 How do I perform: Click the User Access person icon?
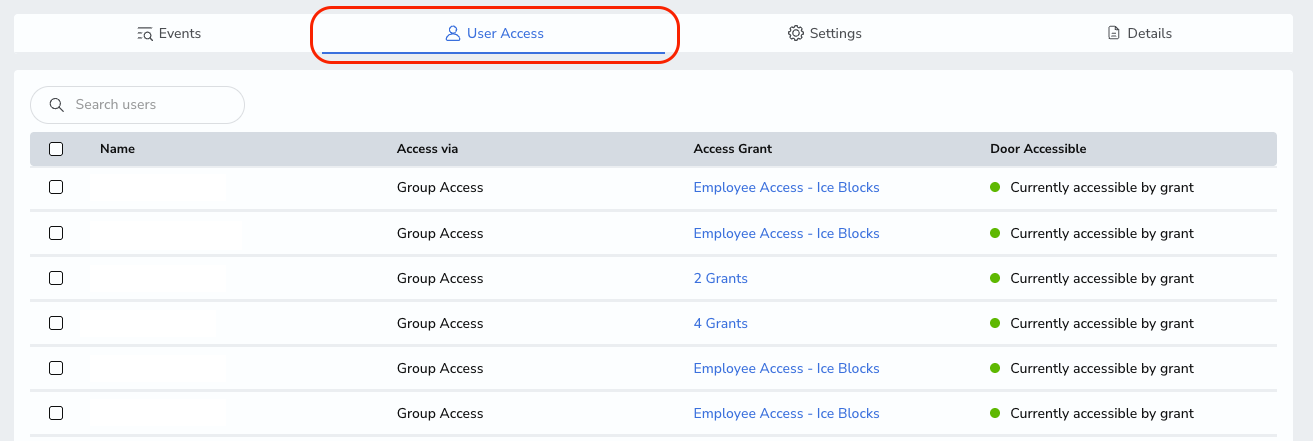pyautogui.click(x=453, y=33)
